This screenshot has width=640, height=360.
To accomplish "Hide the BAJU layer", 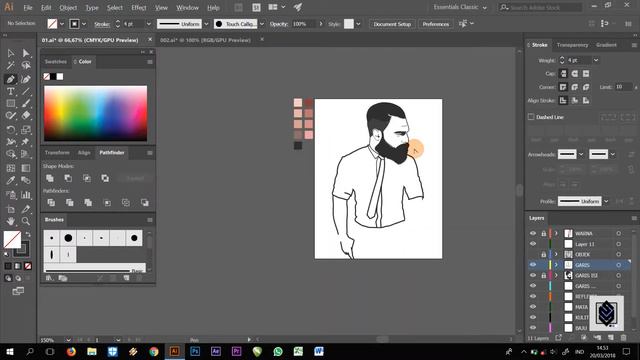I will (533, 328).
